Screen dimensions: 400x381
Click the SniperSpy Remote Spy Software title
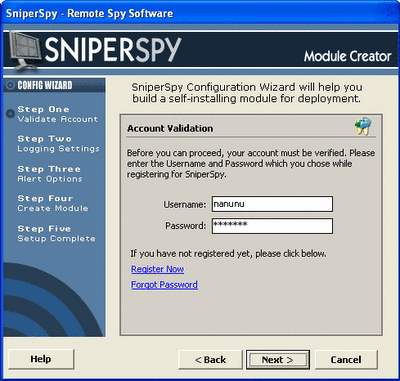coord(89,14)
